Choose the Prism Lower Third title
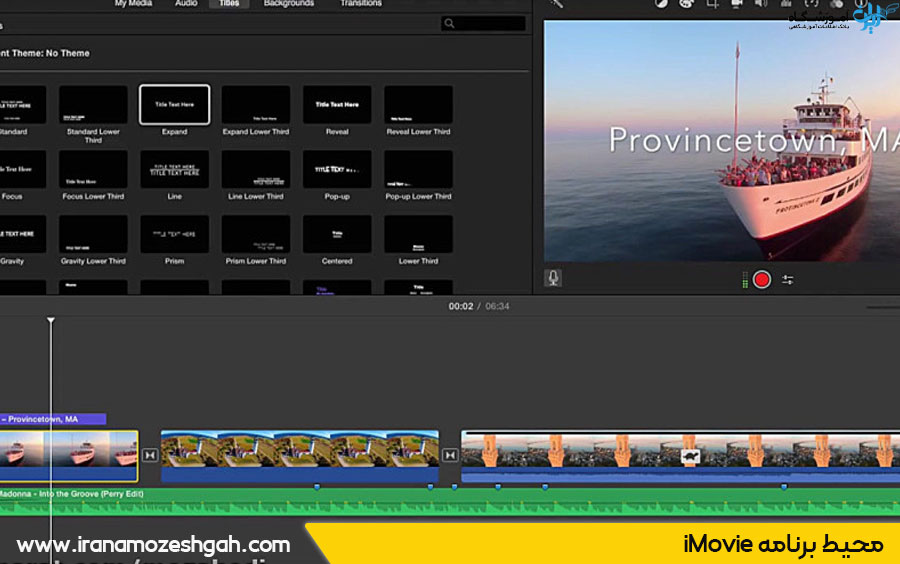 [x=255, y=234]
